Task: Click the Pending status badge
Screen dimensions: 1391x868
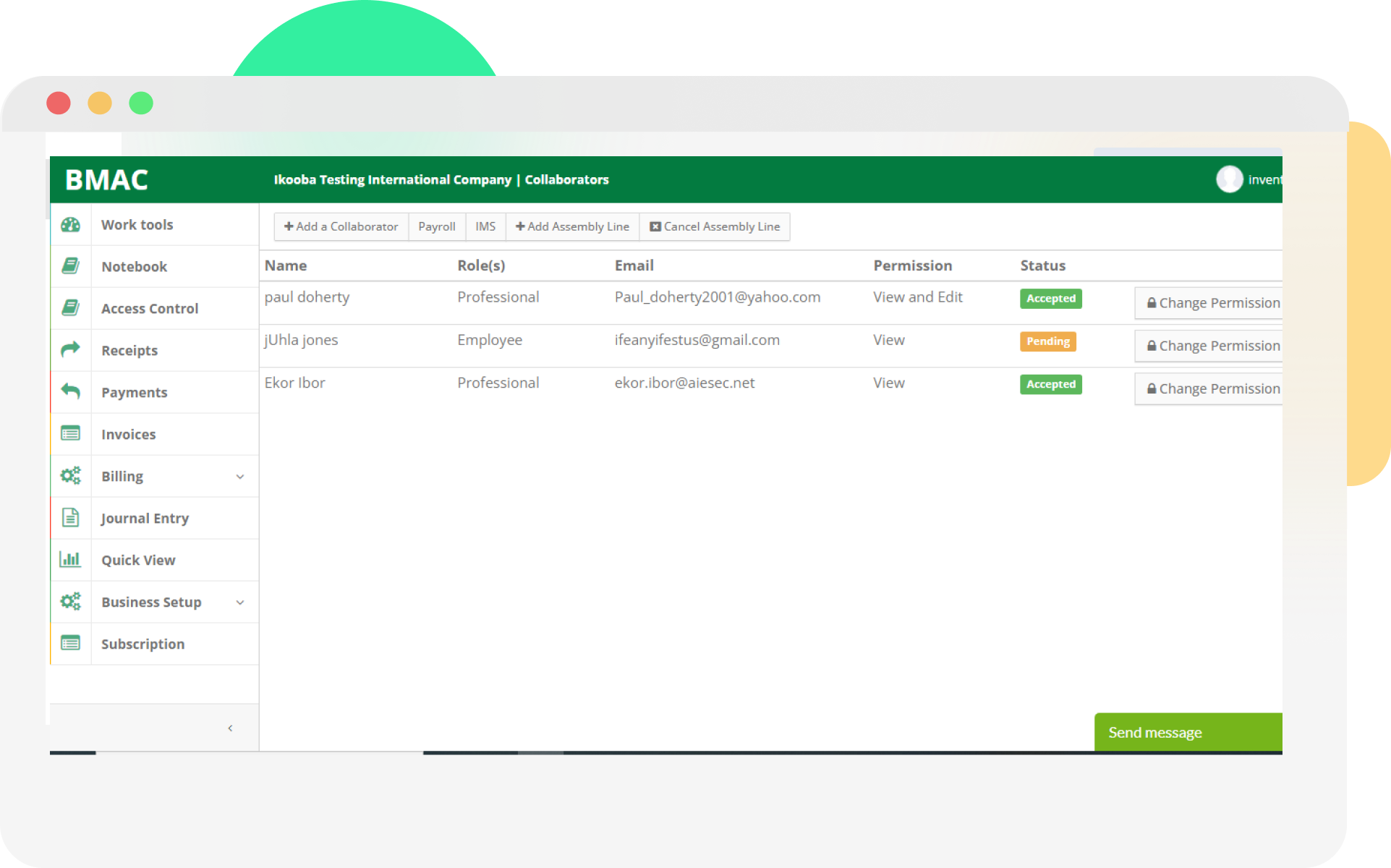Action: [1047, 341]
